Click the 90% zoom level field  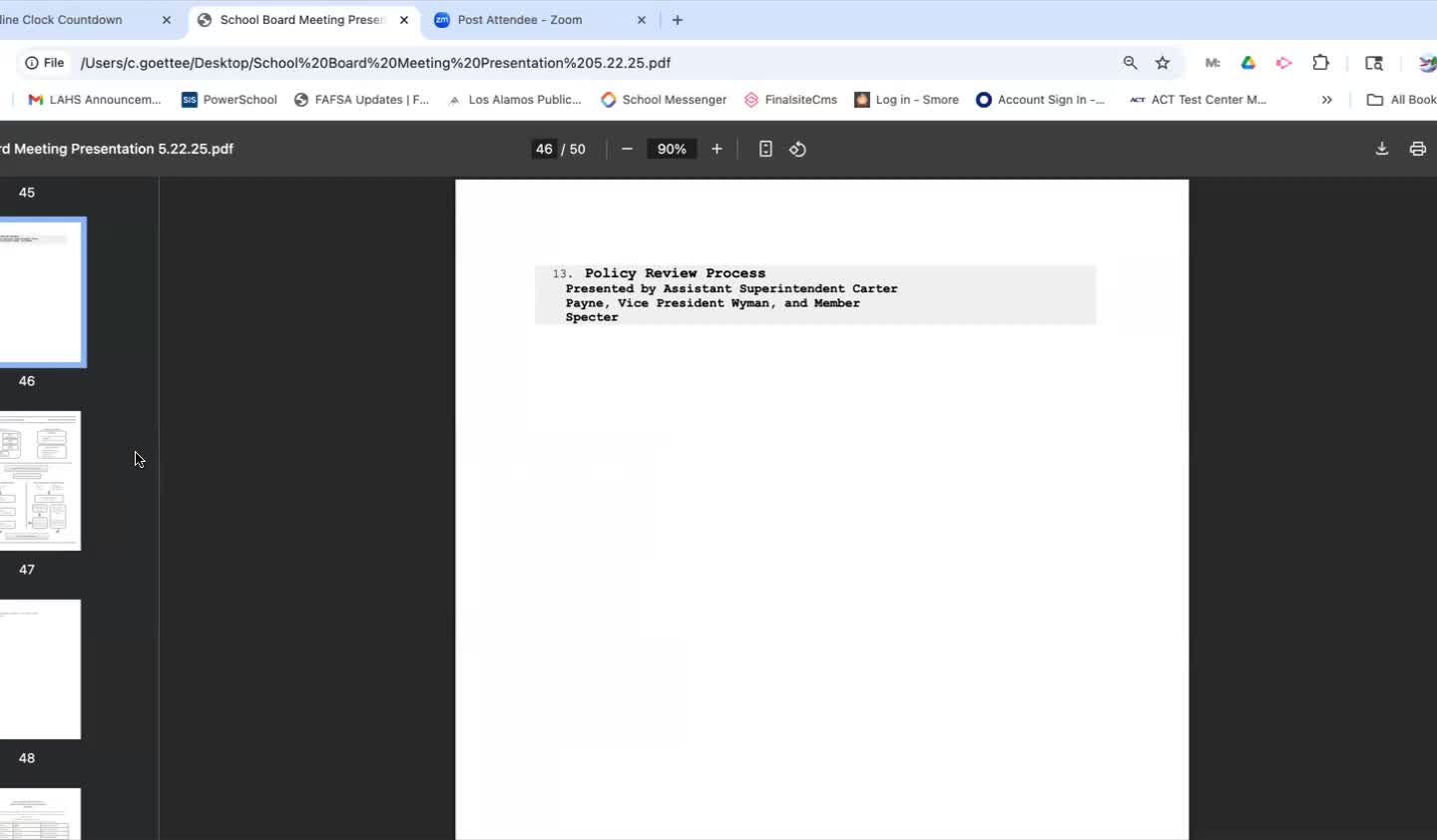[x=672, y=149]
